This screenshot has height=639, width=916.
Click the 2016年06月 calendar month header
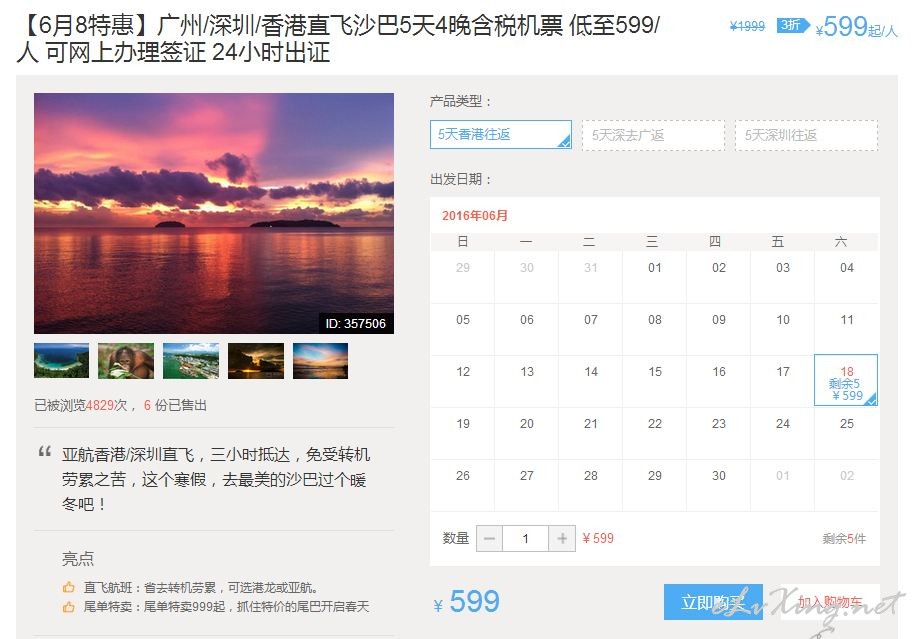pyautogui.click(x=475, y=216)
